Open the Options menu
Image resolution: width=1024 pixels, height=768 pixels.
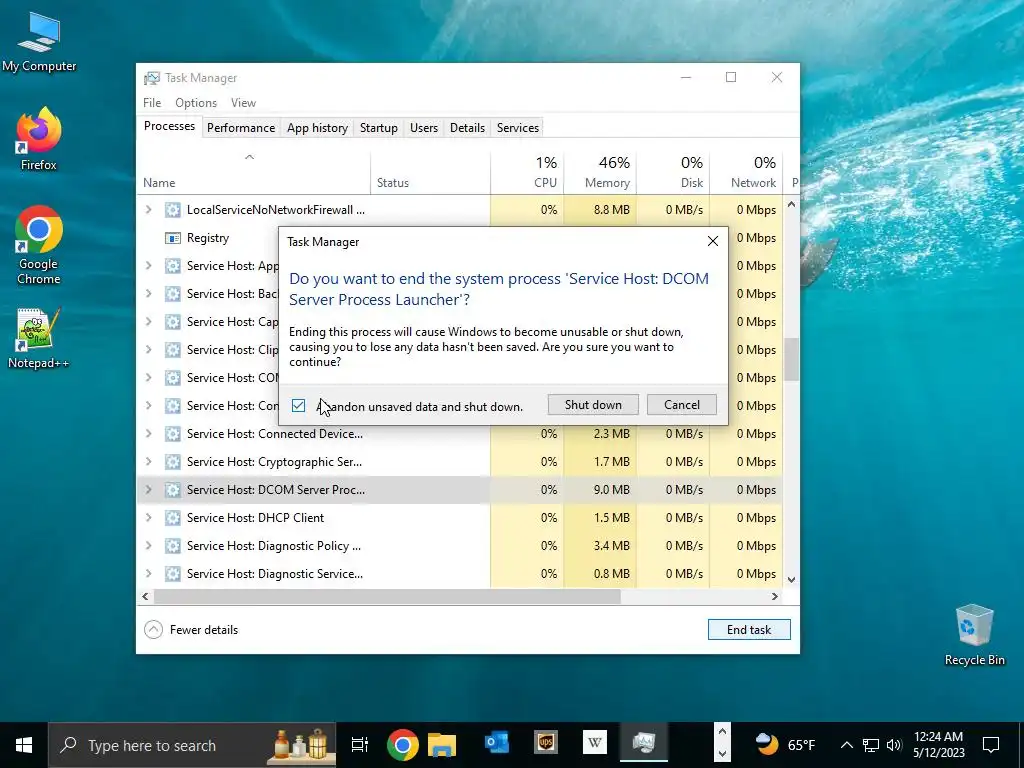pos(196,103)
